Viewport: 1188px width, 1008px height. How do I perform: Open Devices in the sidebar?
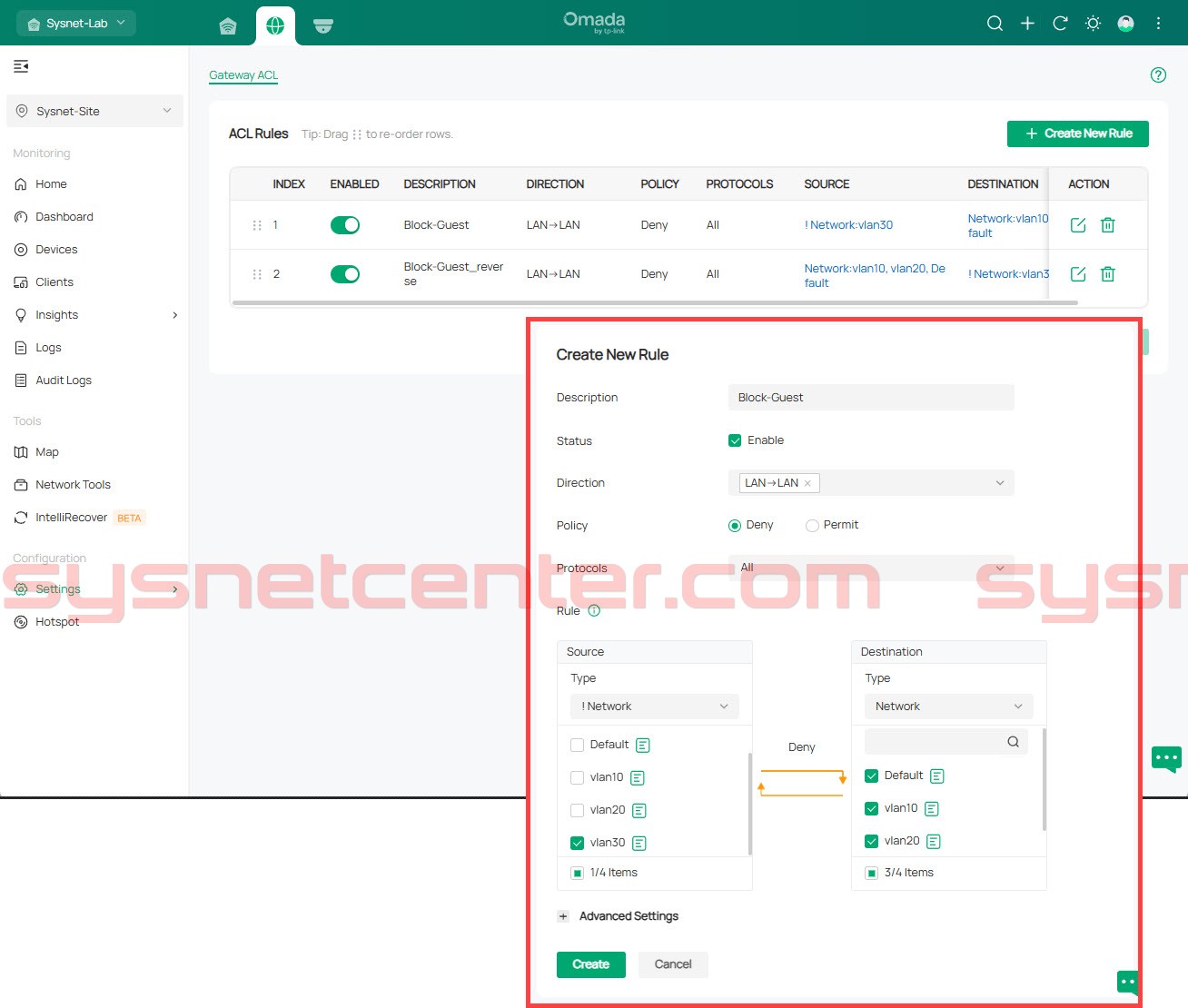[x=56, y=250]
